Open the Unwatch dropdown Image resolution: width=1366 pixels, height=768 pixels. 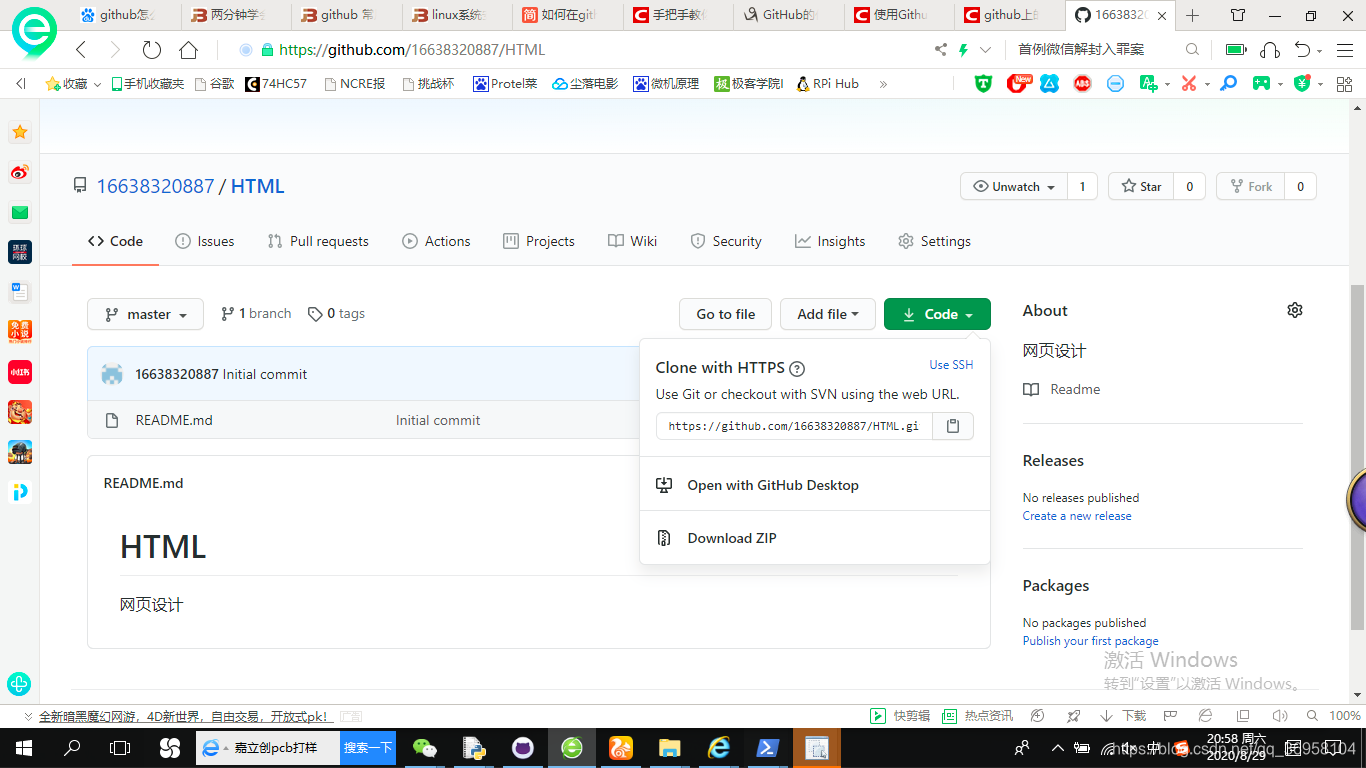[1014, 186]
